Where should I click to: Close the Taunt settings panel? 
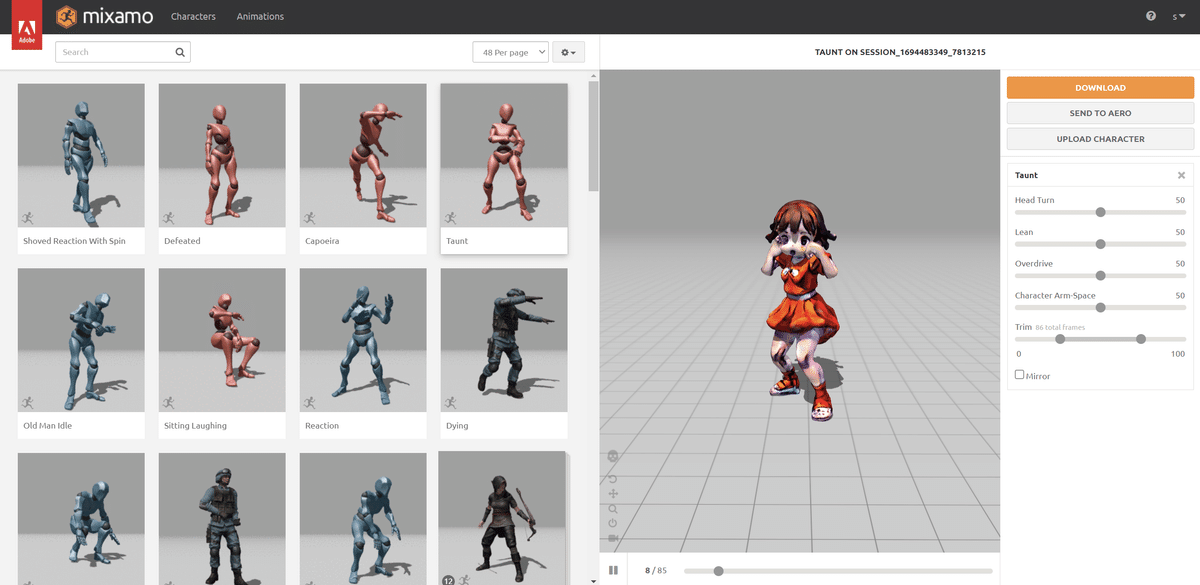[1181, 175]
